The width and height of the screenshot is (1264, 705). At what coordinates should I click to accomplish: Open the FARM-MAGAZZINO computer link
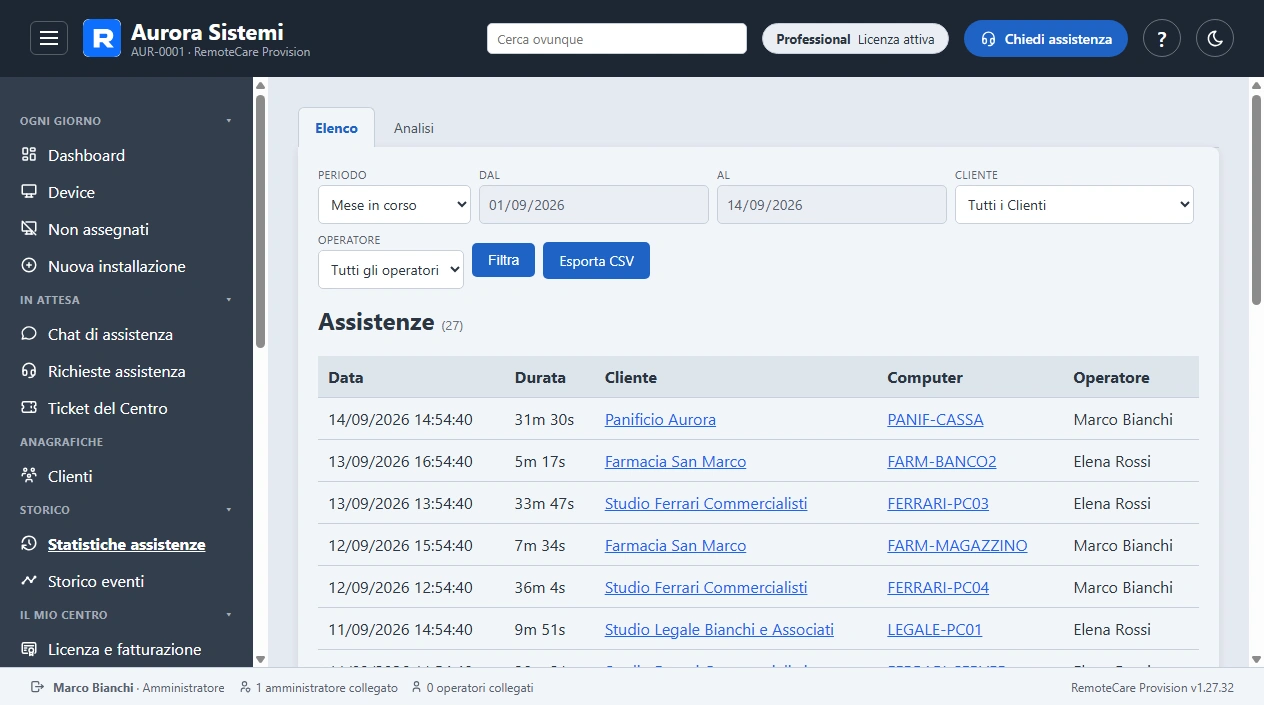click(x=957, y=546)
